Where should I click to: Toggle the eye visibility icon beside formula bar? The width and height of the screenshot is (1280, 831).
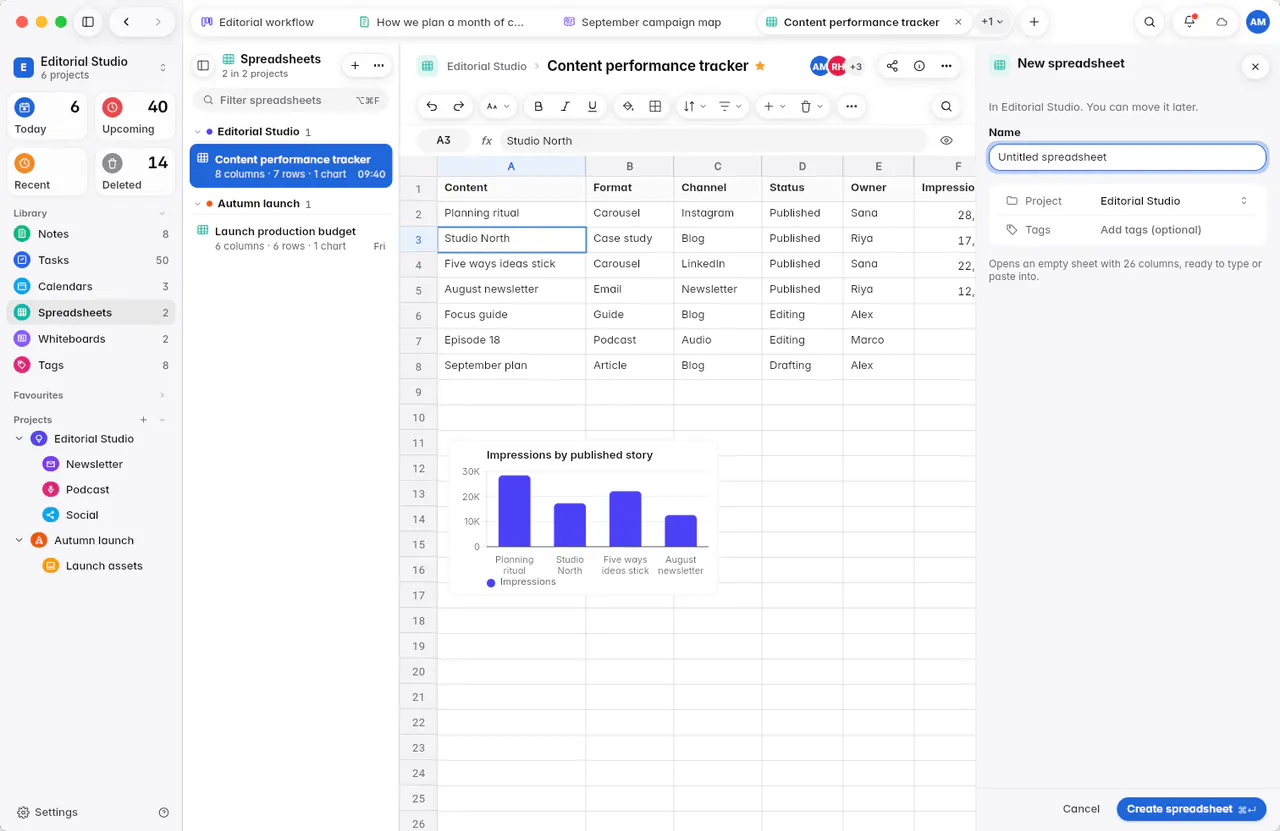[x=946, y=141]
